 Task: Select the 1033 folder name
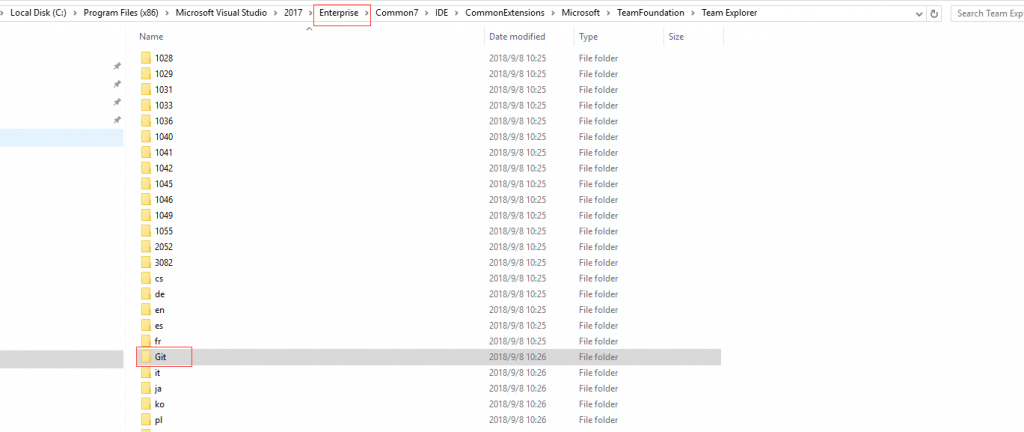click(x=164, y=105)
